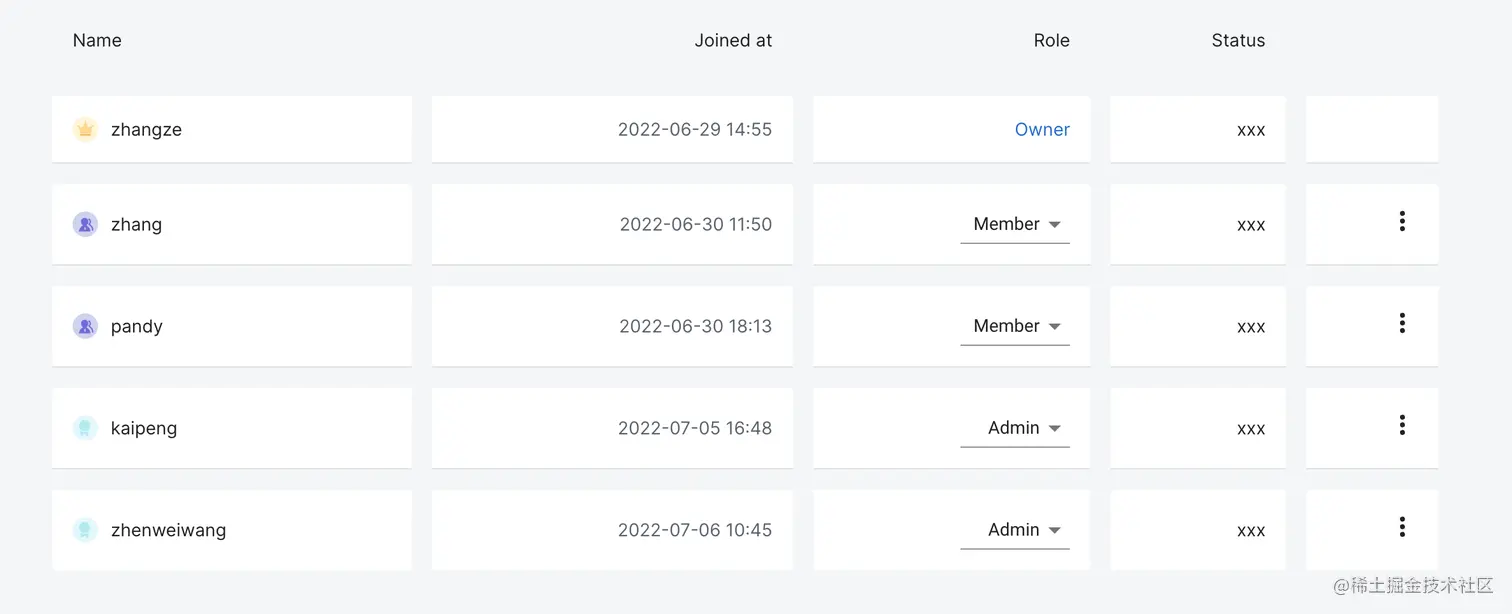Click the member avatar icon beside zhang
Screen dimensions: 1512x614
tap(85, 224)
